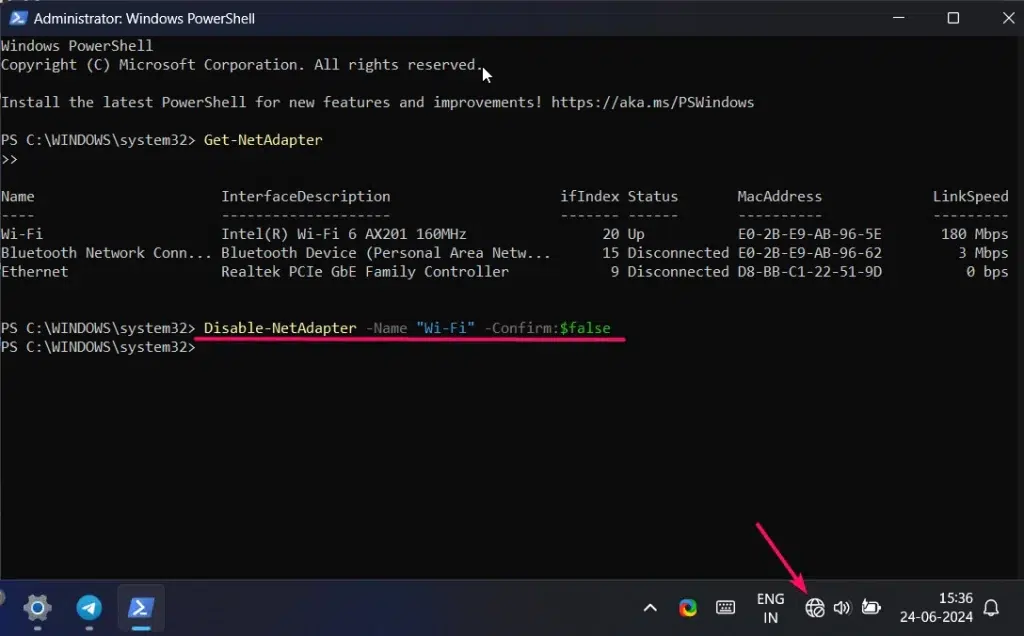Click the Status column header
This screenshot has width=1024, height=636.
[652, 197]
